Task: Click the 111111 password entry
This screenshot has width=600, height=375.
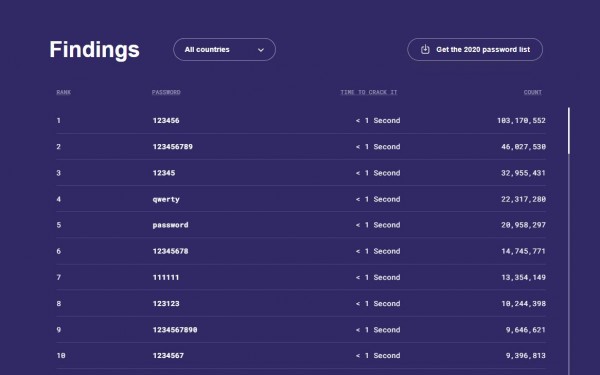Action: [x=166, y=277]
